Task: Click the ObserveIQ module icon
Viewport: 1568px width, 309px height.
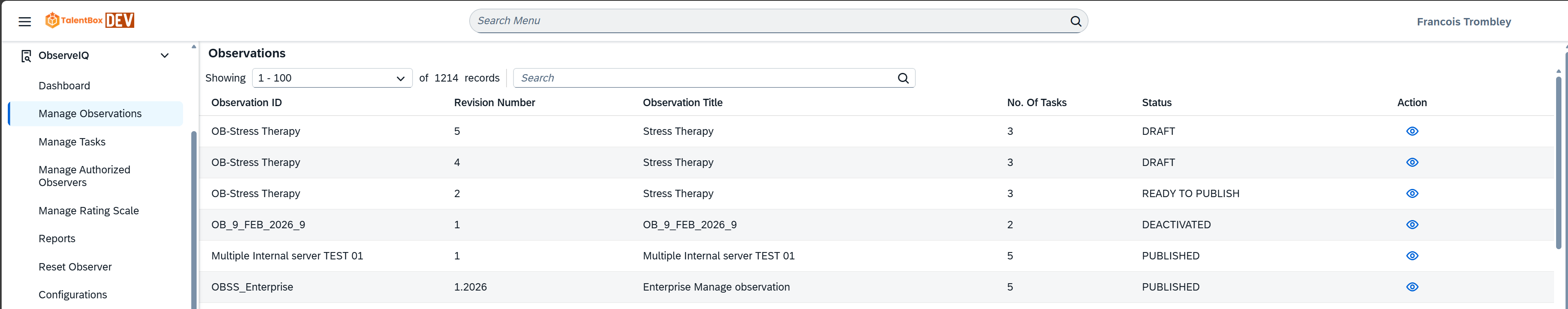Action: [26, 56]
